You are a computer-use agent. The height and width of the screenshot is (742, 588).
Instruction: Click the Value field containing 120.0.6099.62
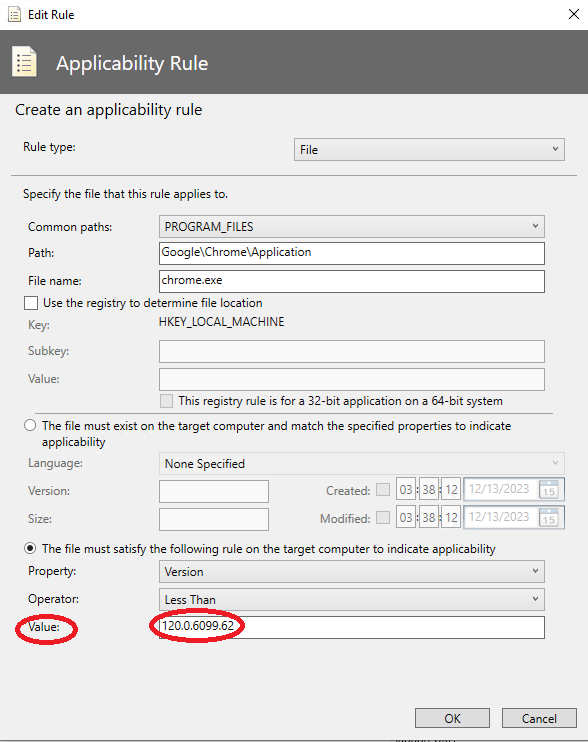point(351,627)
